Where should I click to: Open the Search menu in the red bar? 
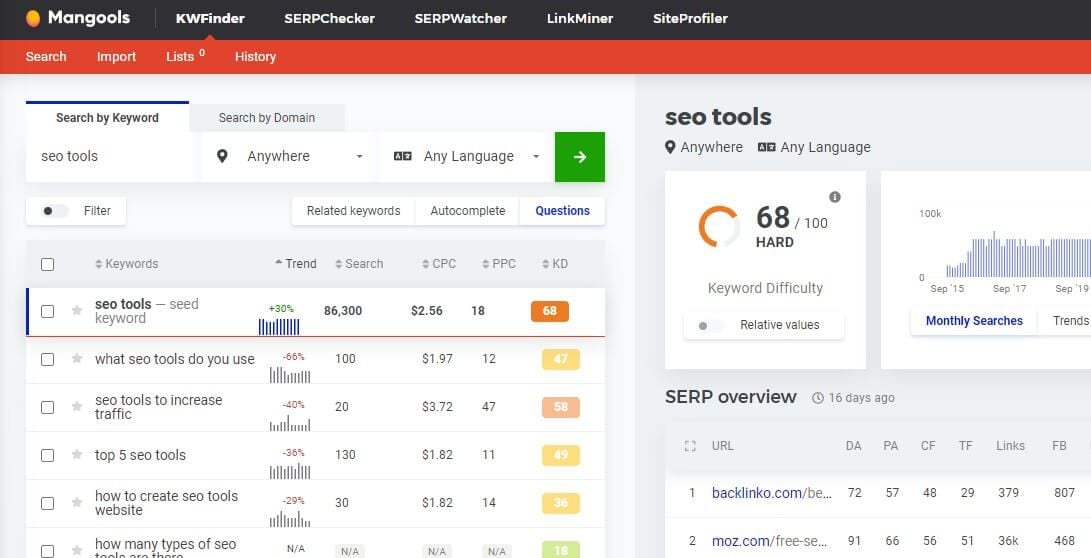click(46, 57)
